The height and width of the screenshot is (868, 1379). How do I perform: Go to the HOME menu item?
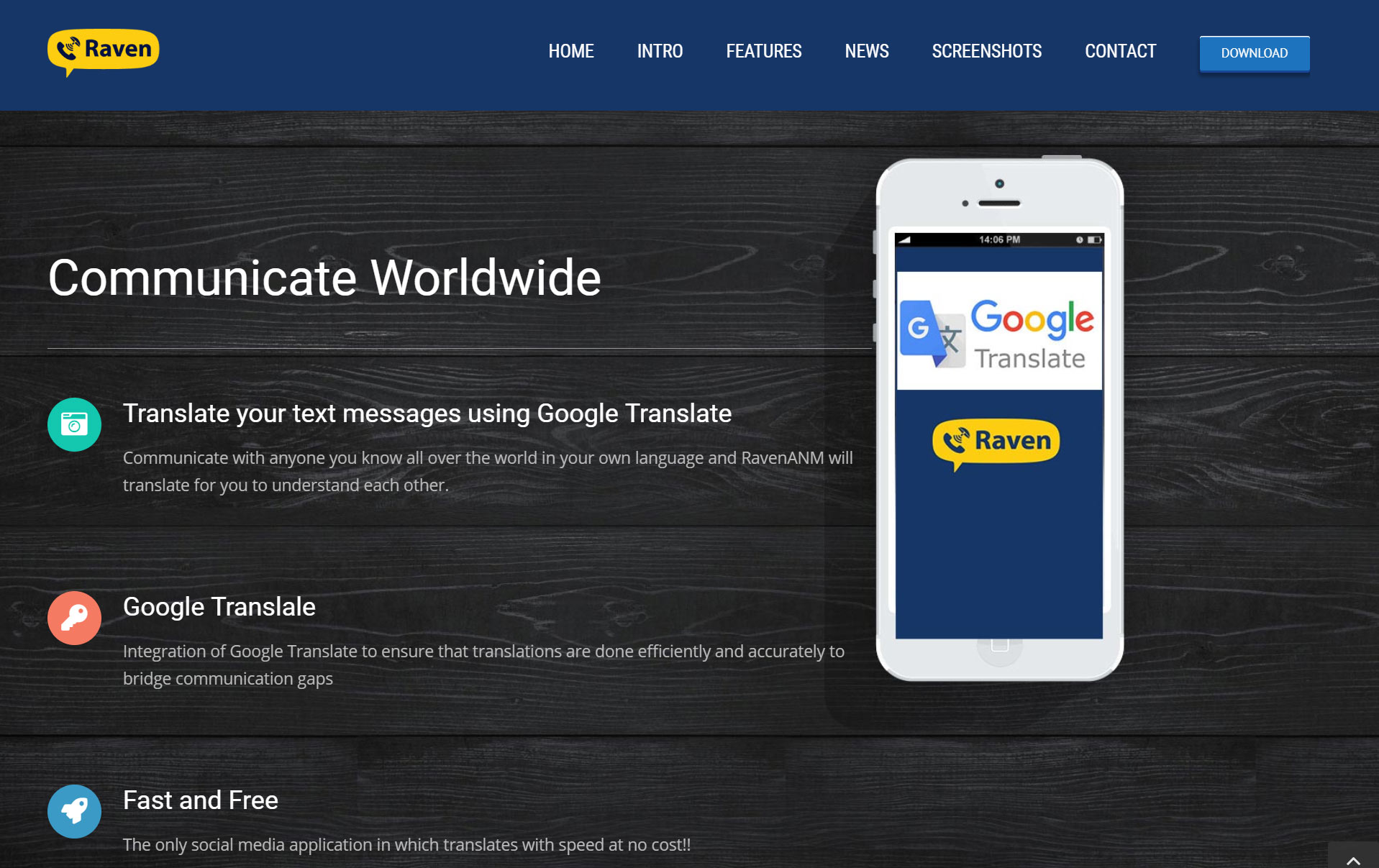coord(570,52)
